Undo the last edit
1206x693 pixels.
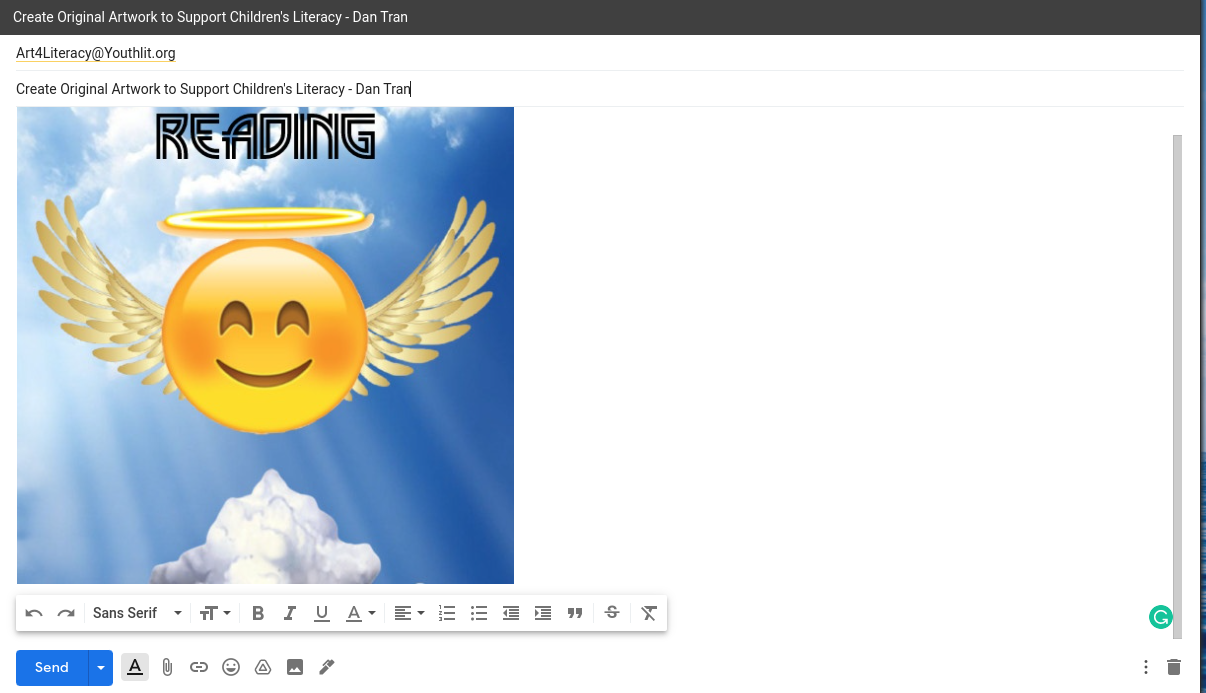pyautogui.click(x=34, y=613)
